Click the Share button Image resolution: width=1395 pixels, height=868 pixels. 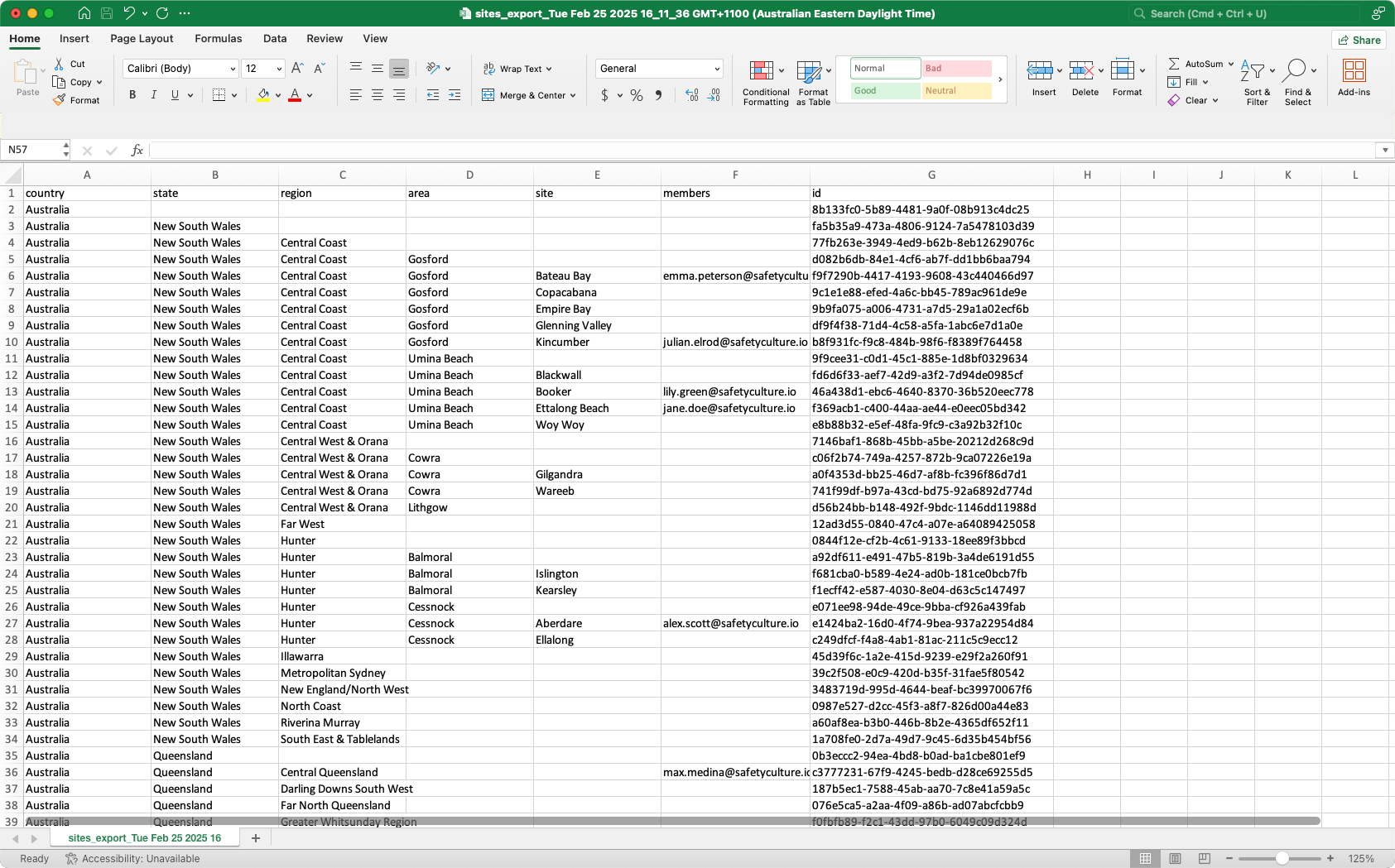pyautogui.click(x=1359, y=40)
